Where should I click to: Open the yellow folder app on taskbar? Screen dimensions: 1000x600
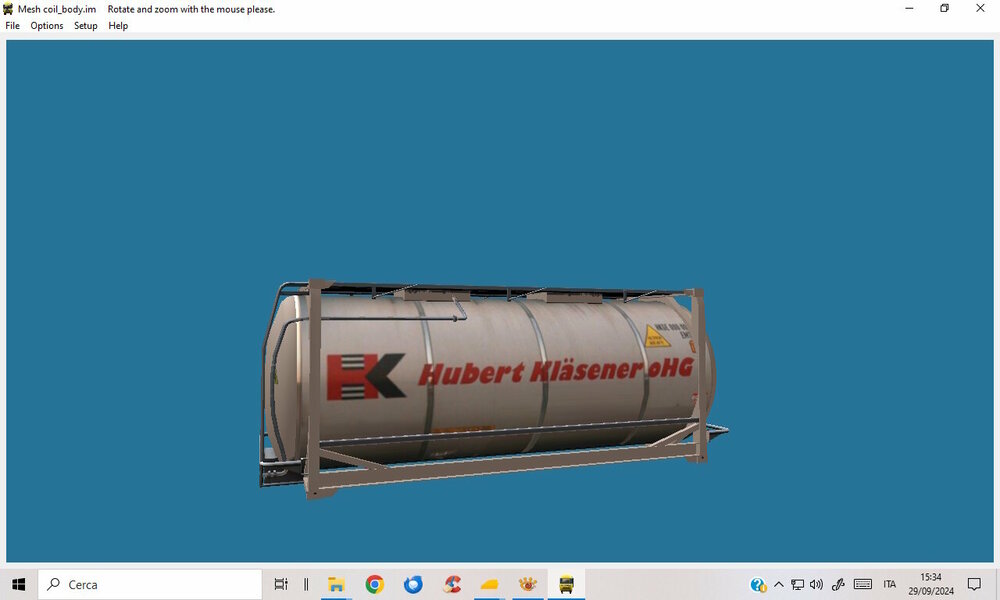490,584
